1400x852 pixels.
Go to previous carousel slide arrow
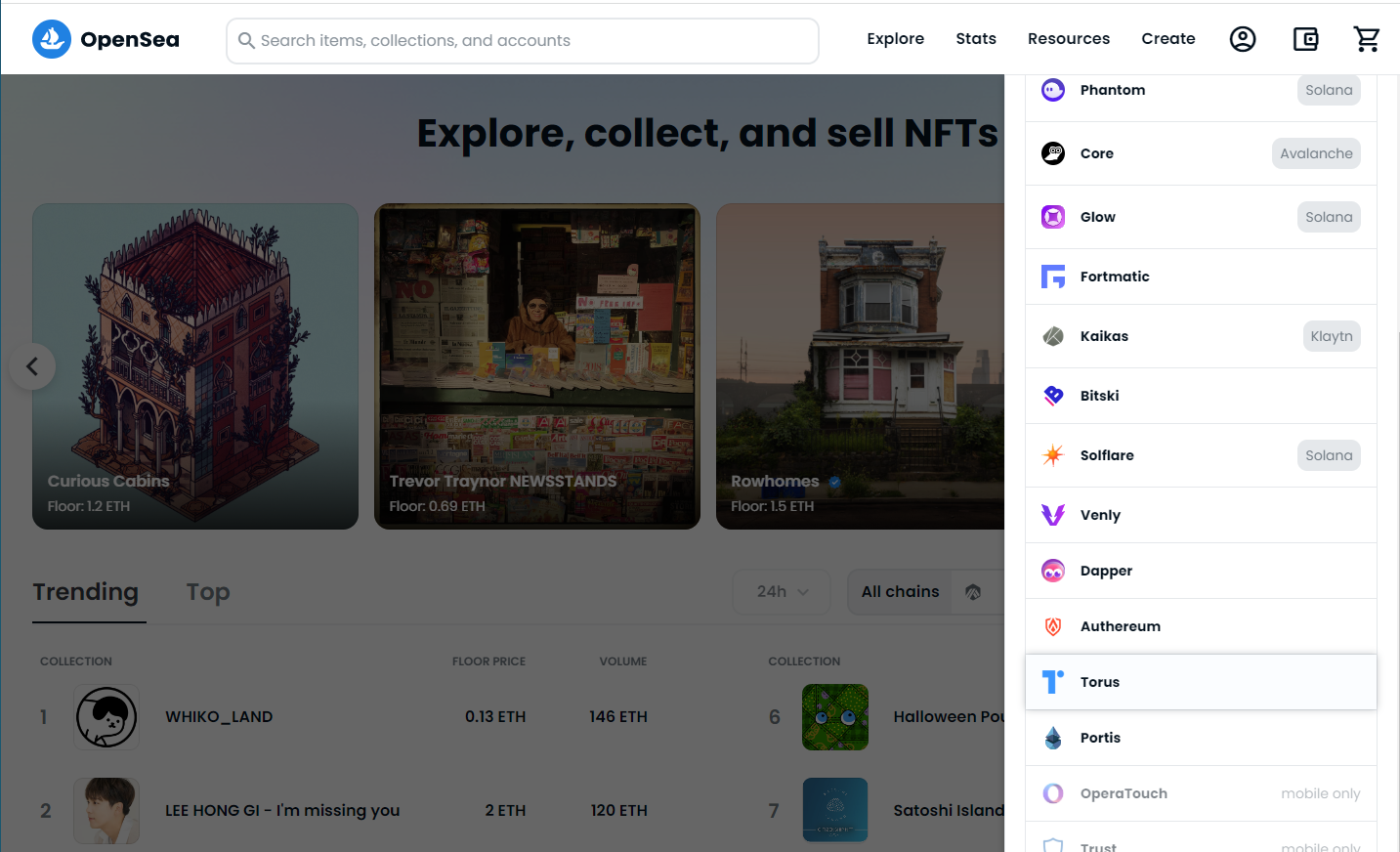pos(32,366)
